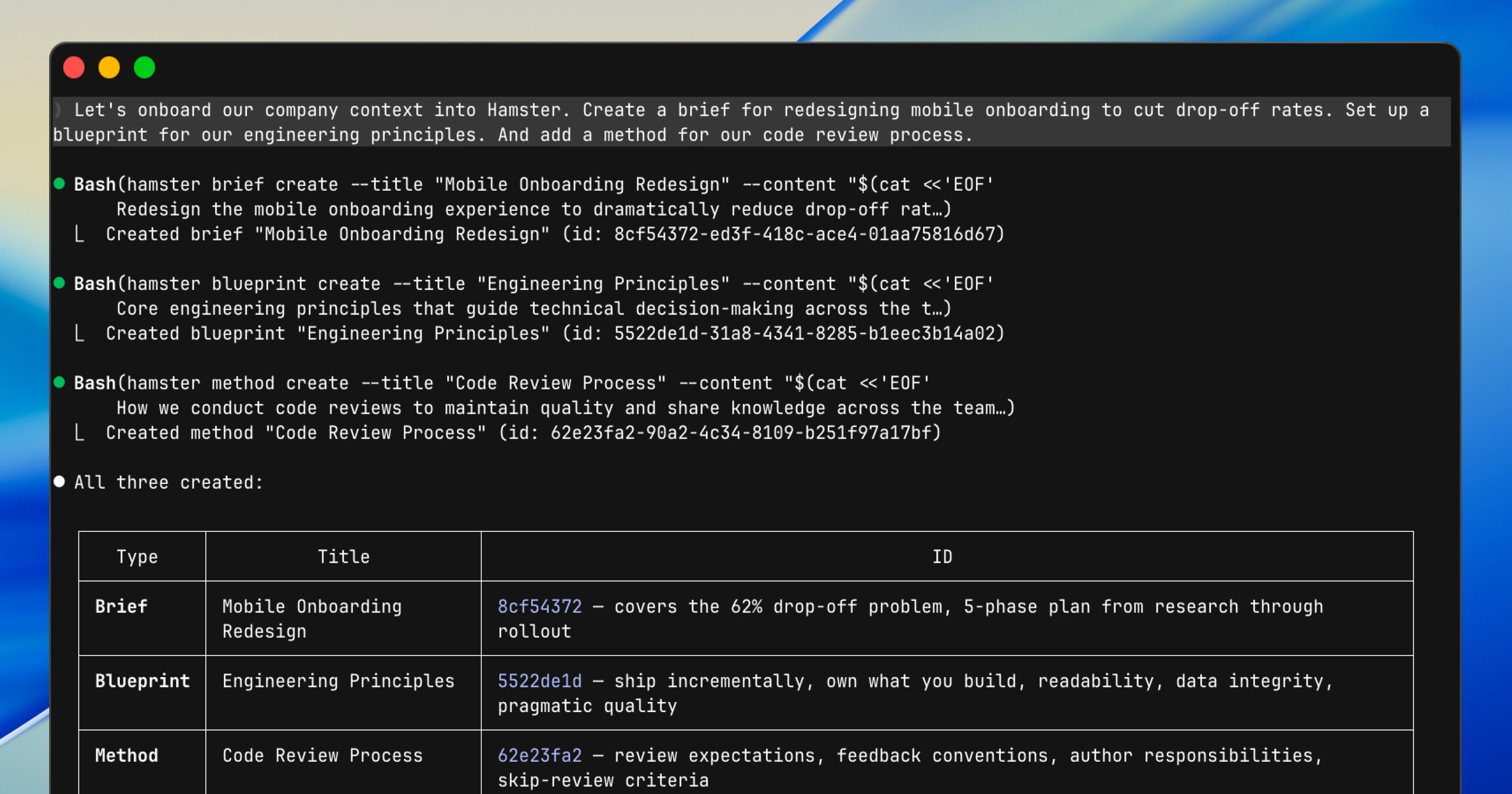The width and height of the screenshot is (1512, 794).
Task: Select the user prompt text at the top
Action: 751,122
